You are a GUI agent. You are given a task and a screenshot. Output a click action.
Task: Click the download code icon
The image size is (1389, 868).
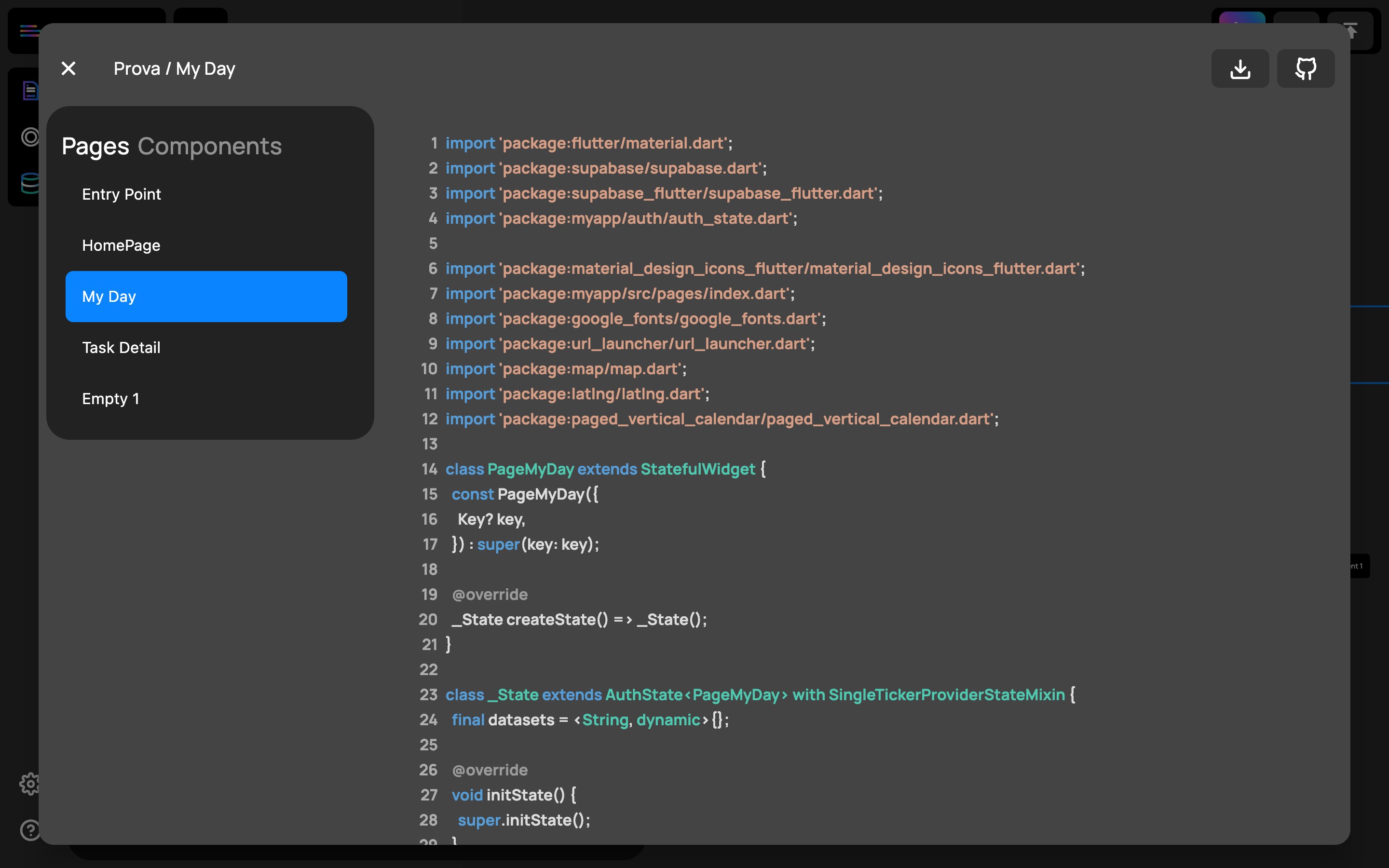(x=1240, y=69)
